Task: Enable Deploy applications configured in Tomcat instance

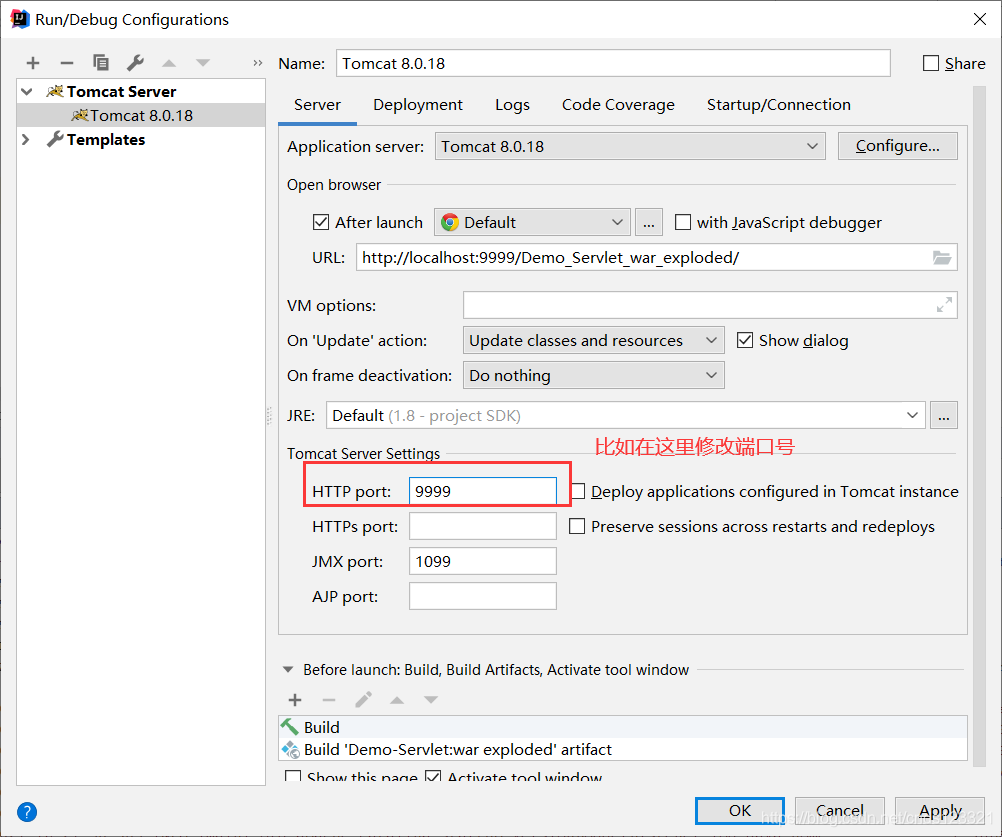Action: [x=578, y=491]
